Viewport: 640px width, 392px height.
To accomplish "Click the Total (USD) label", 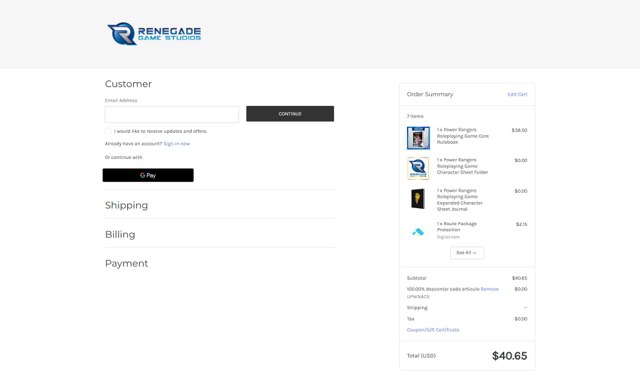I will [421, 356].
